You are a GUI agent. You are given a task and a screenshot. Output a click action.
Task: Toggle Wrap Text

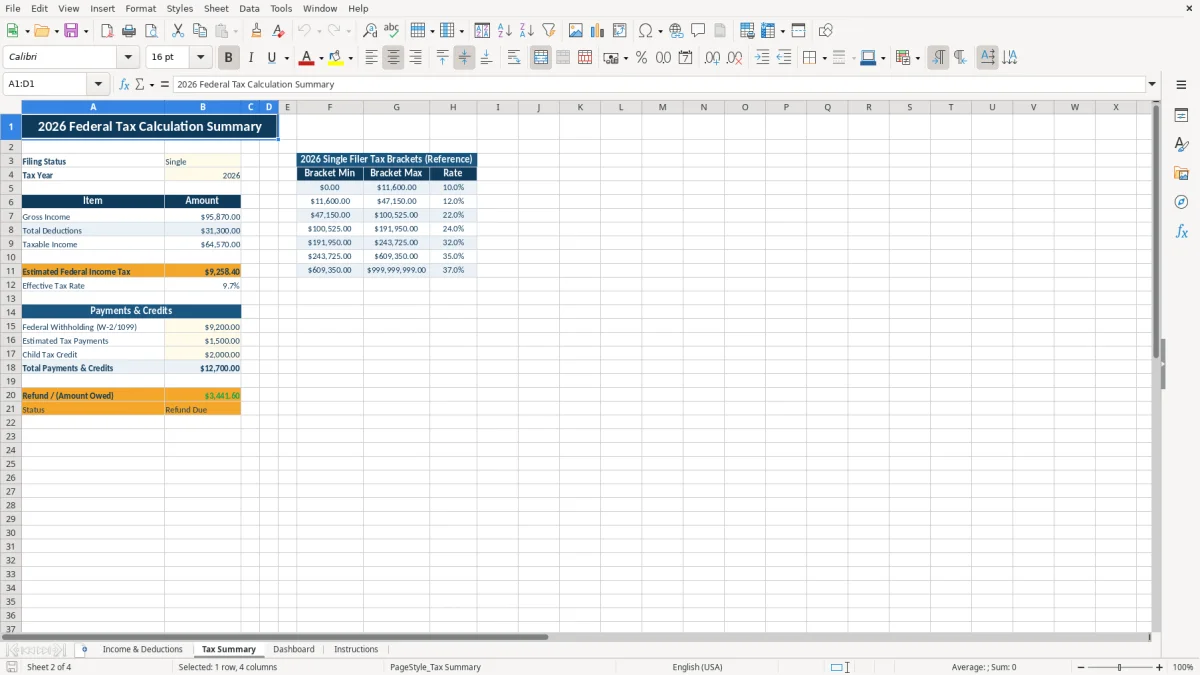coord(514,58)
